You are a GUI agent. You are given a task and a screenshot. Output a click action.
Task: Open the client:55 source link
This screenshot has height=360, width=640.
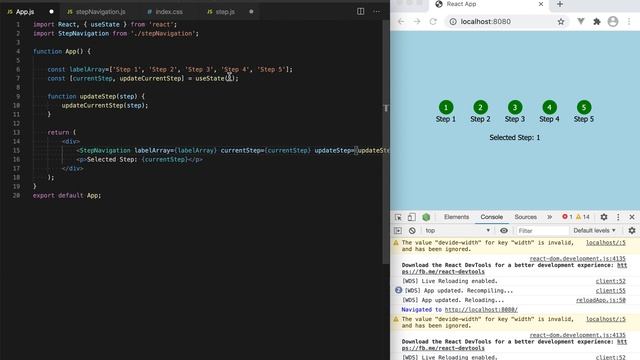(x=610, y=291)
